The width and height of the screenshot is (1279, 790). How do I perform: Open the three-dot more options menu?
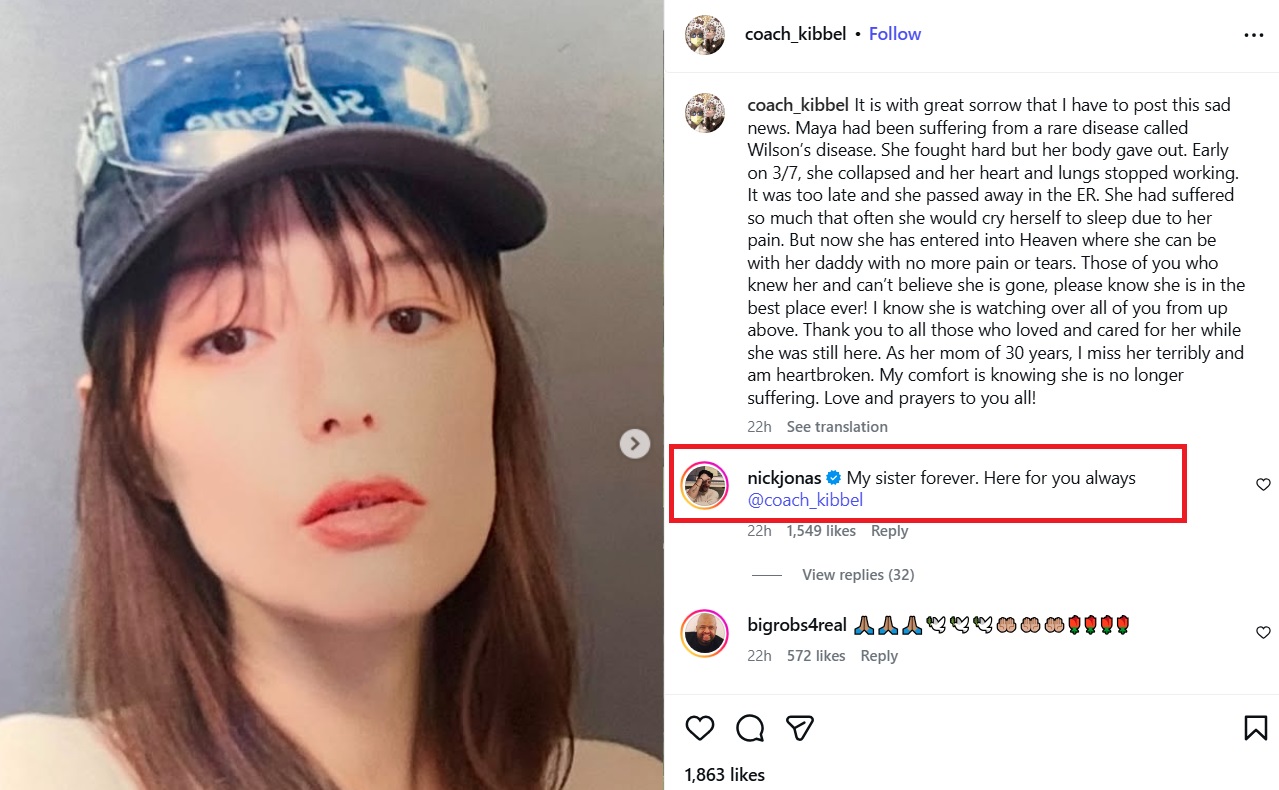tap(1254, 35)
